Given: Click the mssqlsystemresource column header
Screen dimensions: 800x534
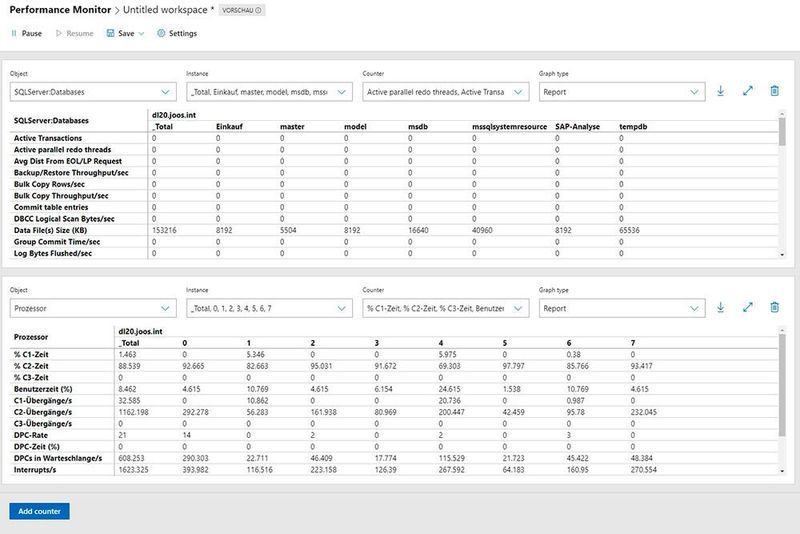Looking at the screenshot, I should (x=509, y=126).
